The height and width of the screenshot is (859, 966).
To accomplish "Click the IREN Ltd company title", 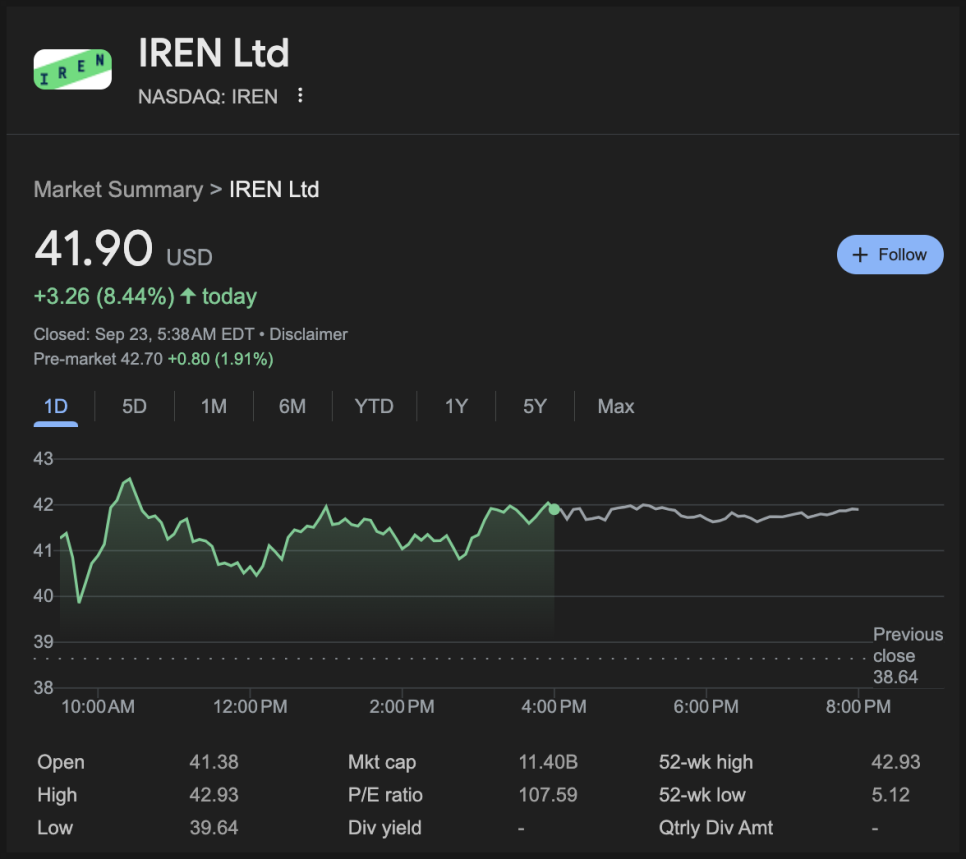I will point(214,53).
